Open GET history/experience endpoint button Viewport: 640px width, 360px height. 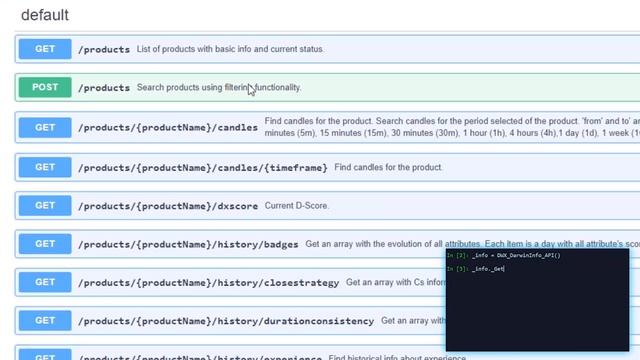coord(45,355)
